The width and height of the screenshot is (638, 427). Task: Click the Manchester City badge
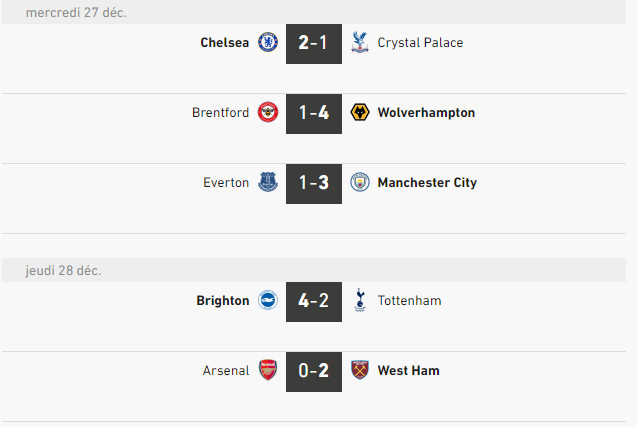click(359, 183)
